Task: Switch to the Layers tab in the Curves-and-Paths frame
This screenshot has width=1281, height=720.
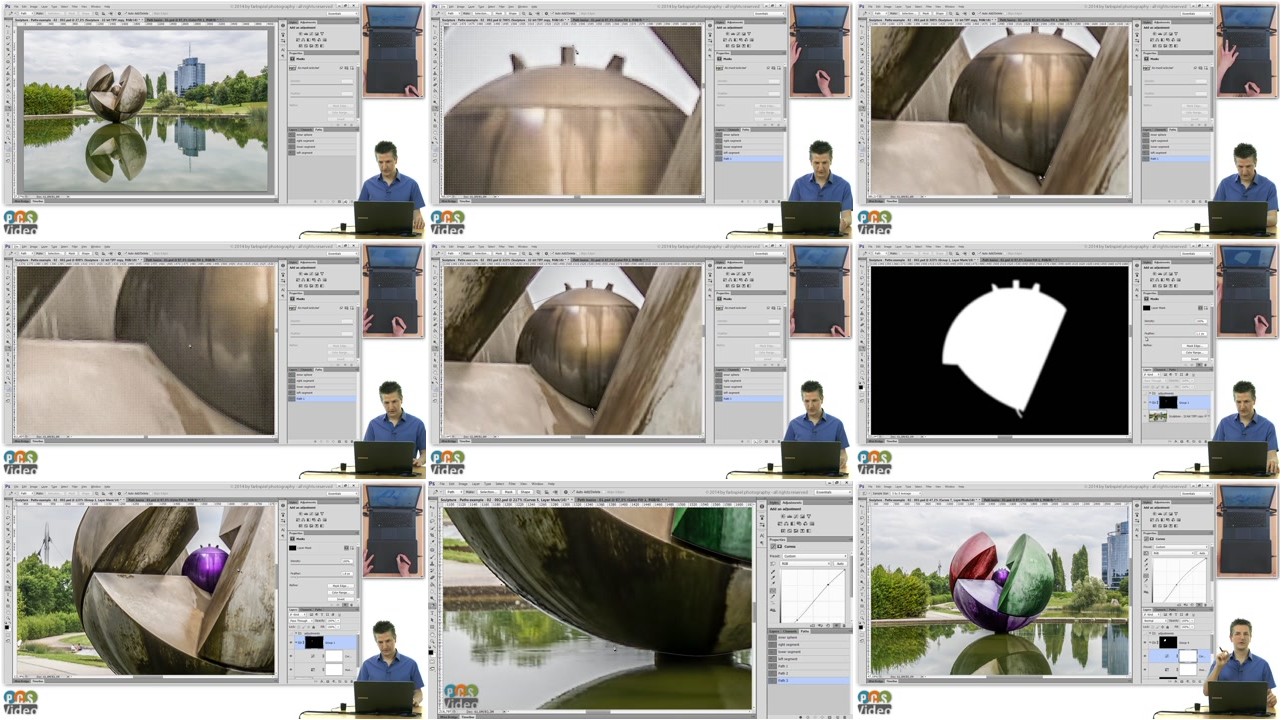Action: 774,631
